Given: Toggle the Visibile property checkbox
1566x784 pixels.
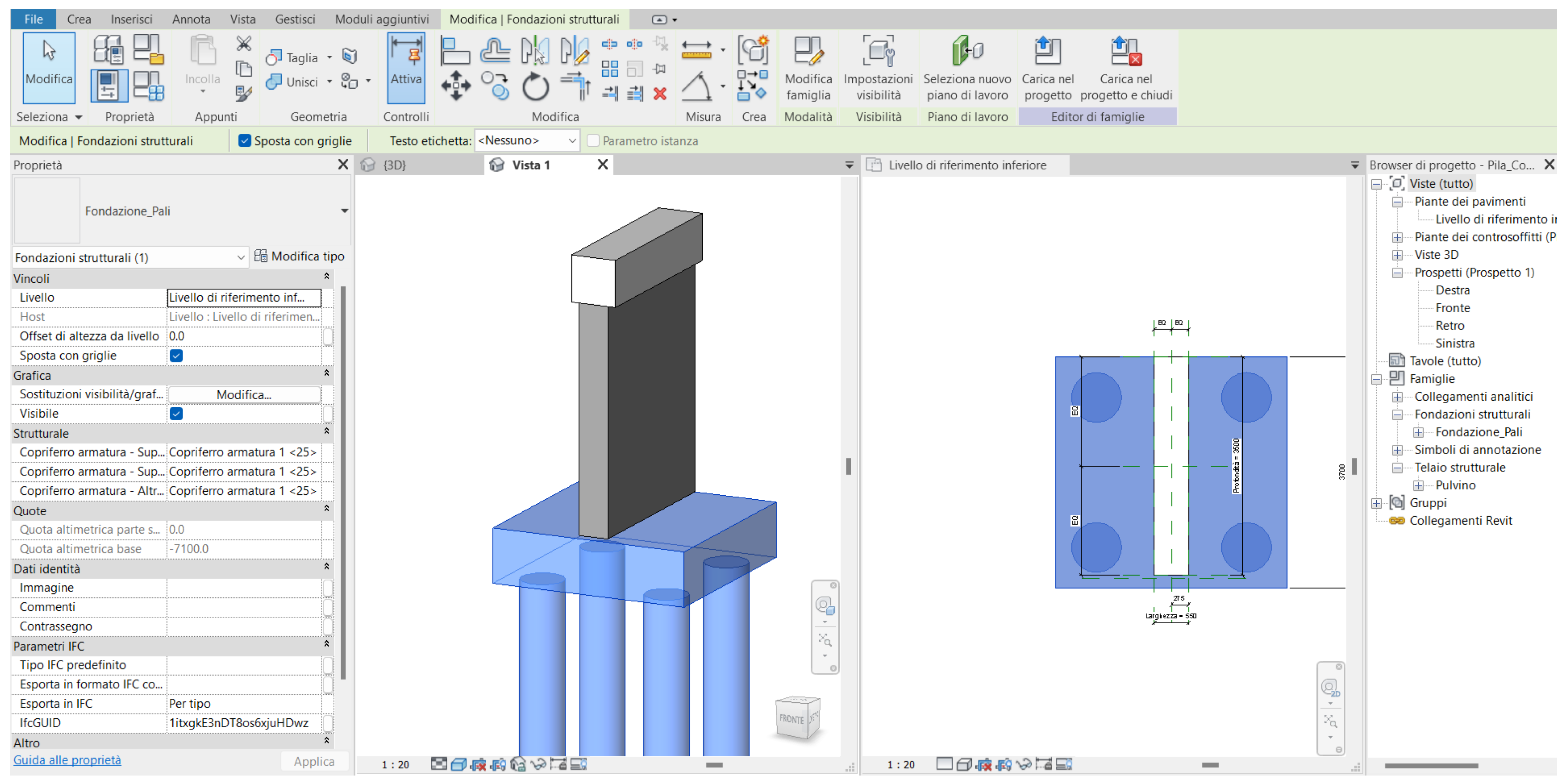Looking at the screenshot, I should pos(176,414).
